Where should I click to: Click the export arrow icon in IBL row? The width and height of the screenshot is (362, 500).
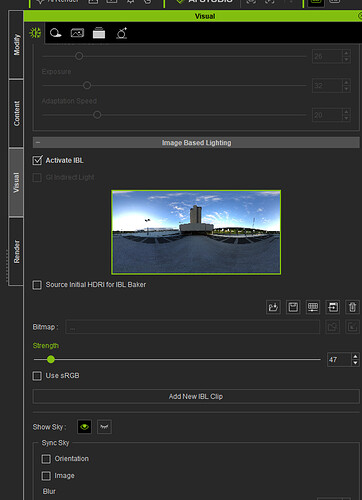point(333,307)
